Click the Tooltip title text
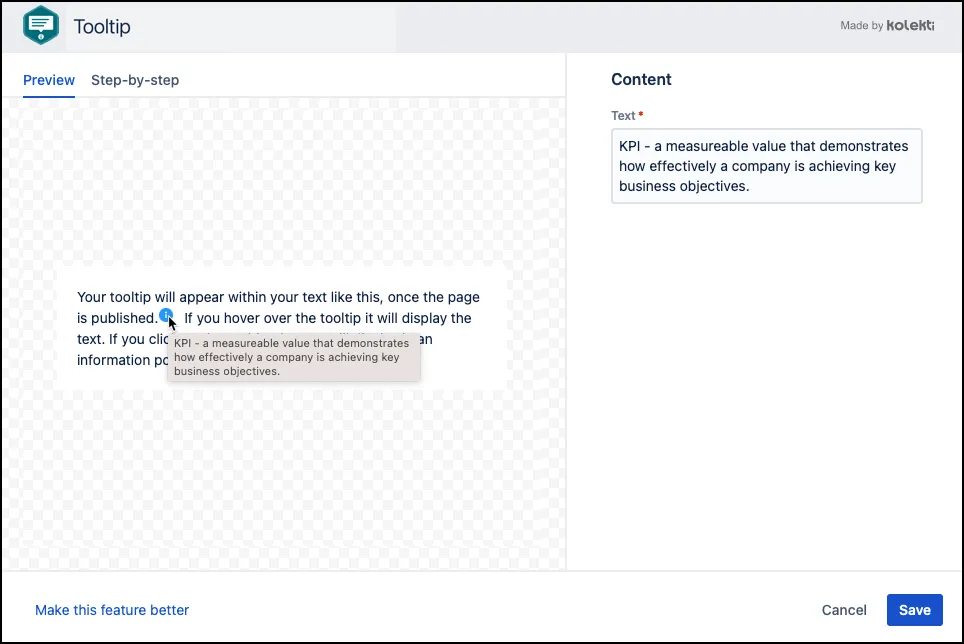This screenshot has height=644, width=964. 102,27
